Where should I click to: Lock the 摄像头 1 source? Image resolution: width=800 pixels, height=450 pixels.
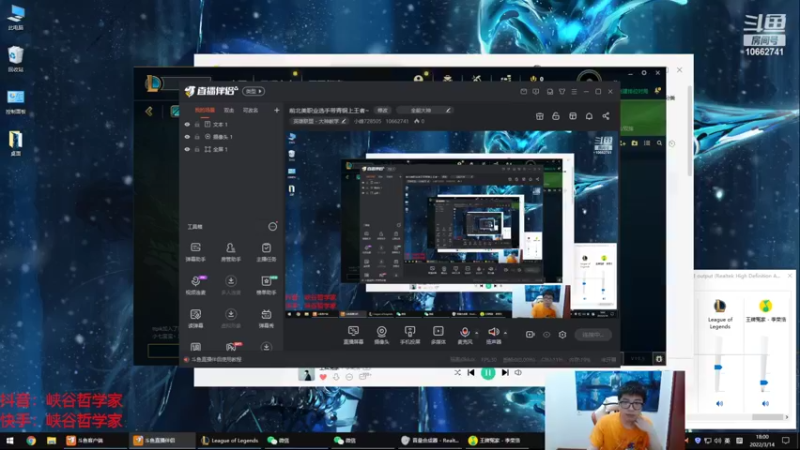(x=197, y=137)
